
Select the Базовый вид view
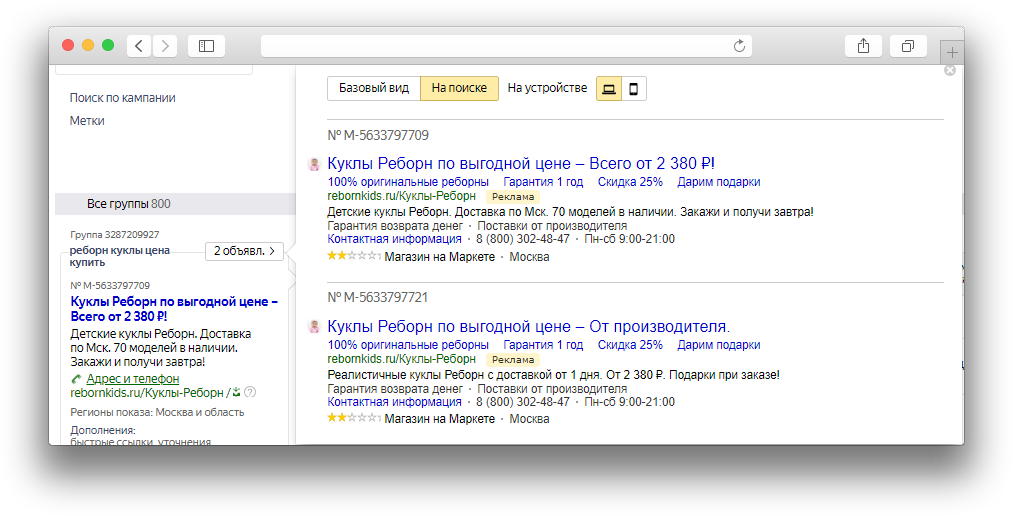click(x=374, y=88)
